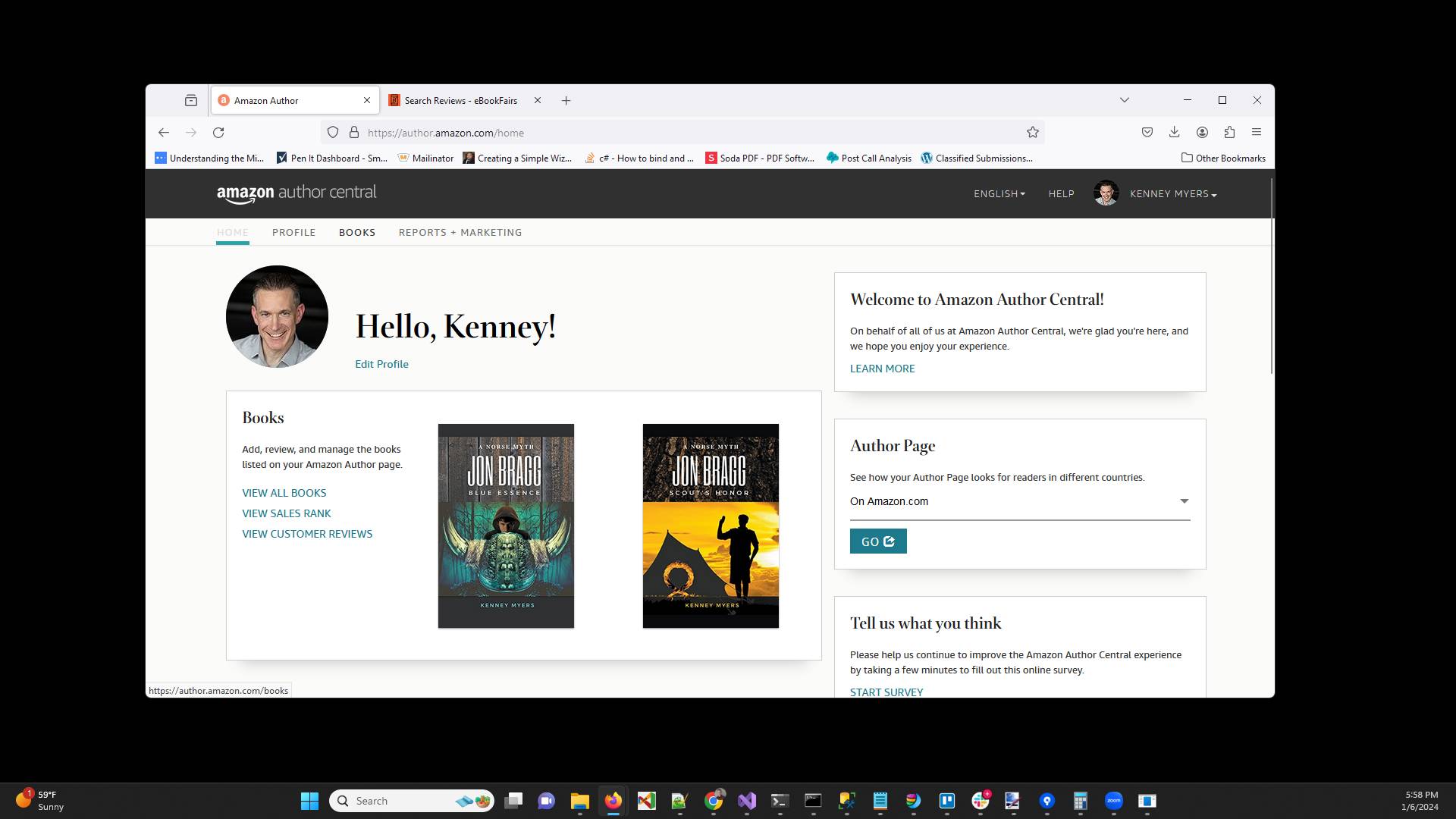Expand the ENGLISH language dropdown
Viewport: 1456px width, 819px height.
[x=999, y=193]
